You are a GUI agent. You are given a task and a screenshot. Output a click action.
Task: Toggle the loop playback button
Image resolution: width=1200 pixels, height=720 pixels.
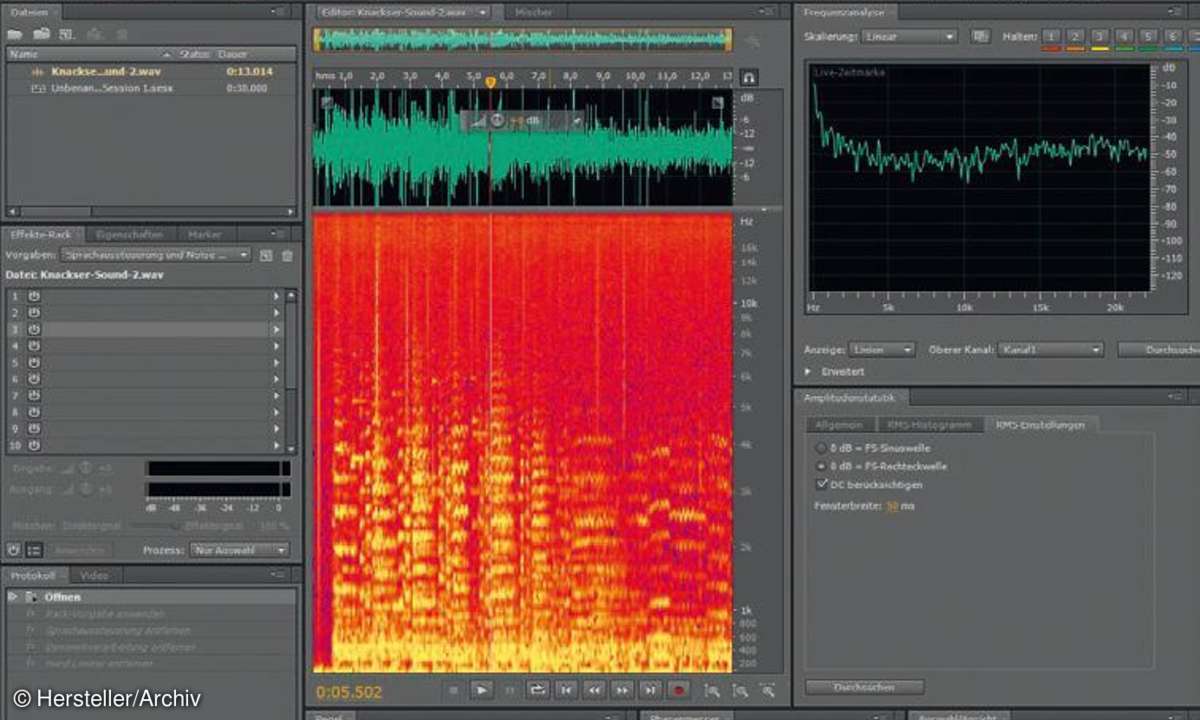[538, 689]
